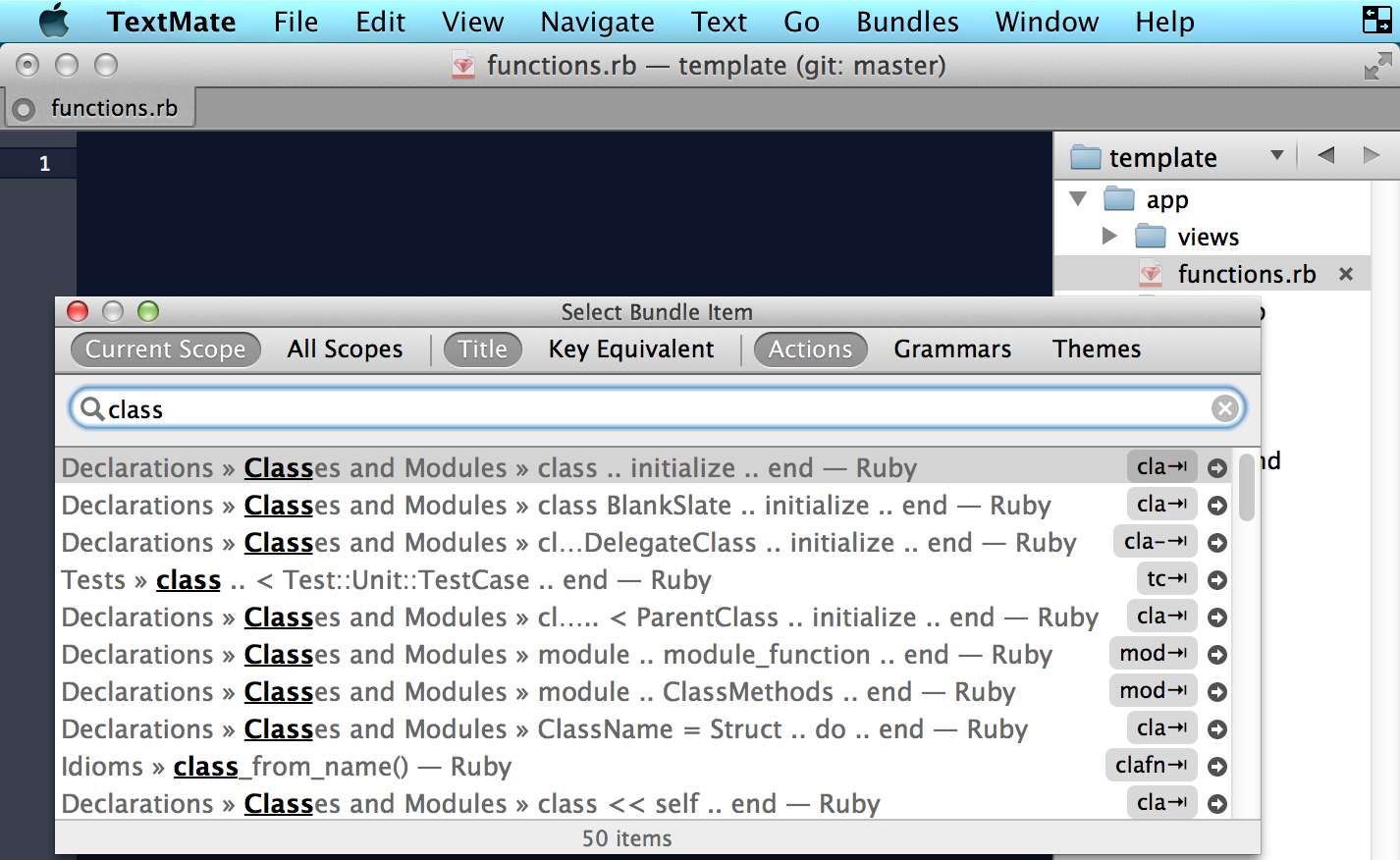The height and width of the screenshot is (860, 1400).
Task: Clear the class search text
Action: 1224,408
